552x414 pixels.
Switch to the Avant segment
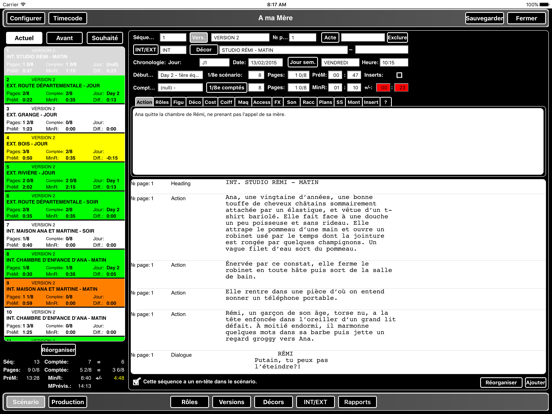coord(64,38)
